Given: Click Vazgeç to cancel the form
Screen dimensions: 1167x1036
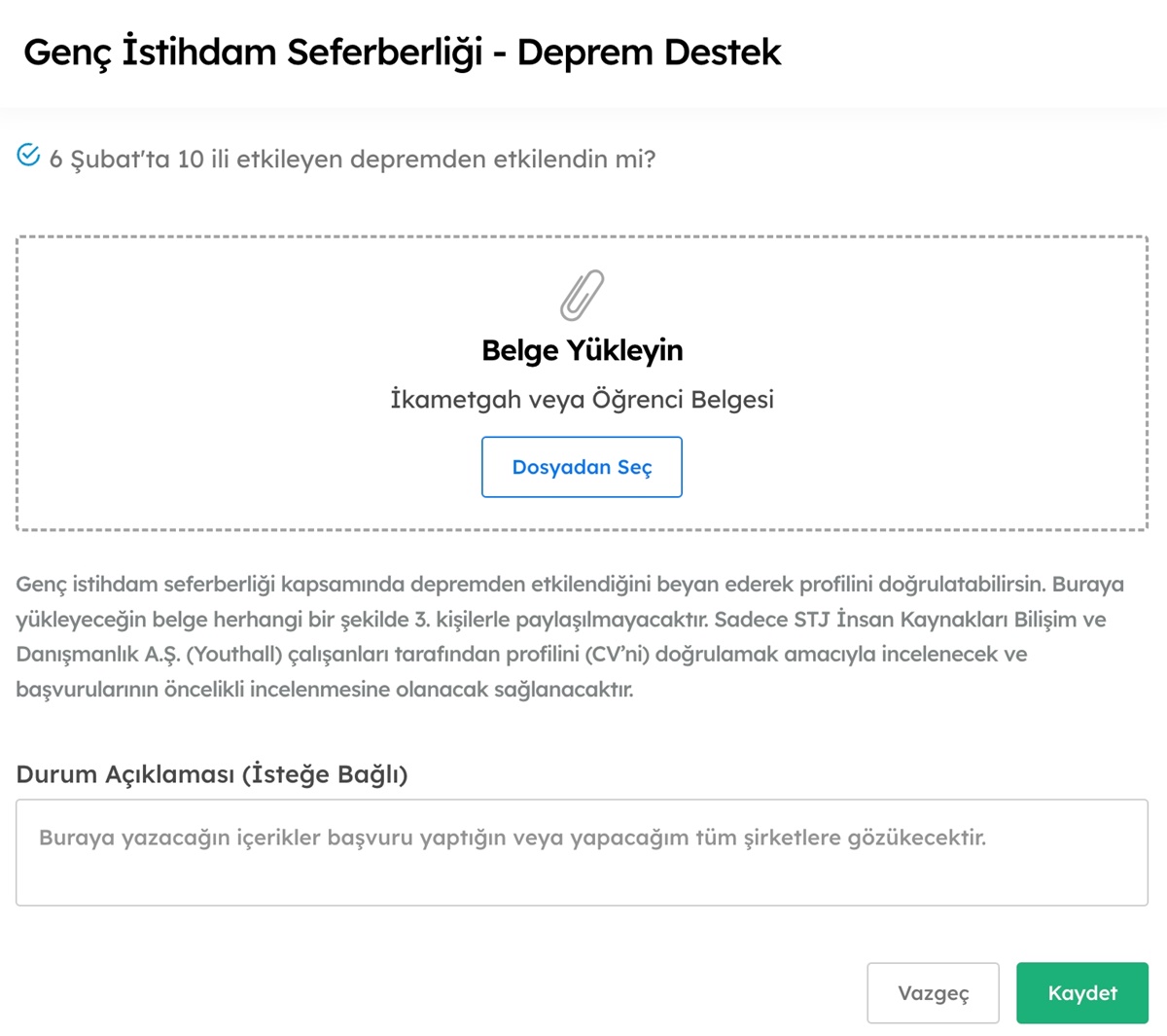Looking at the screenshot, I should (x=932, y=992).
